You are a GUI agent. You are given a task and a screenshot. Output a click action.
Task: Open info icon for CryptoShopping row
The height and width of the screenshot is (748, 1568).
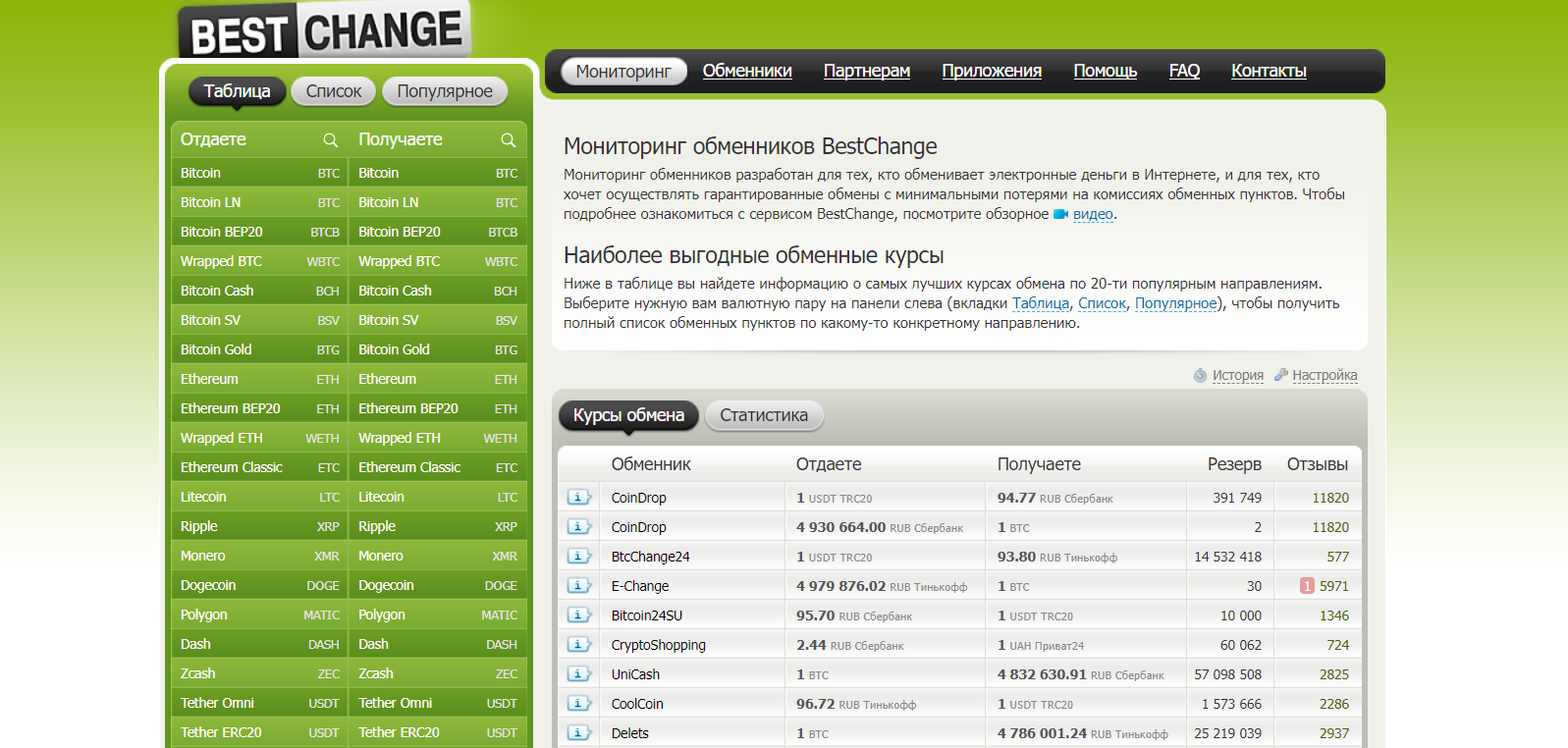[x=579, y=645]
